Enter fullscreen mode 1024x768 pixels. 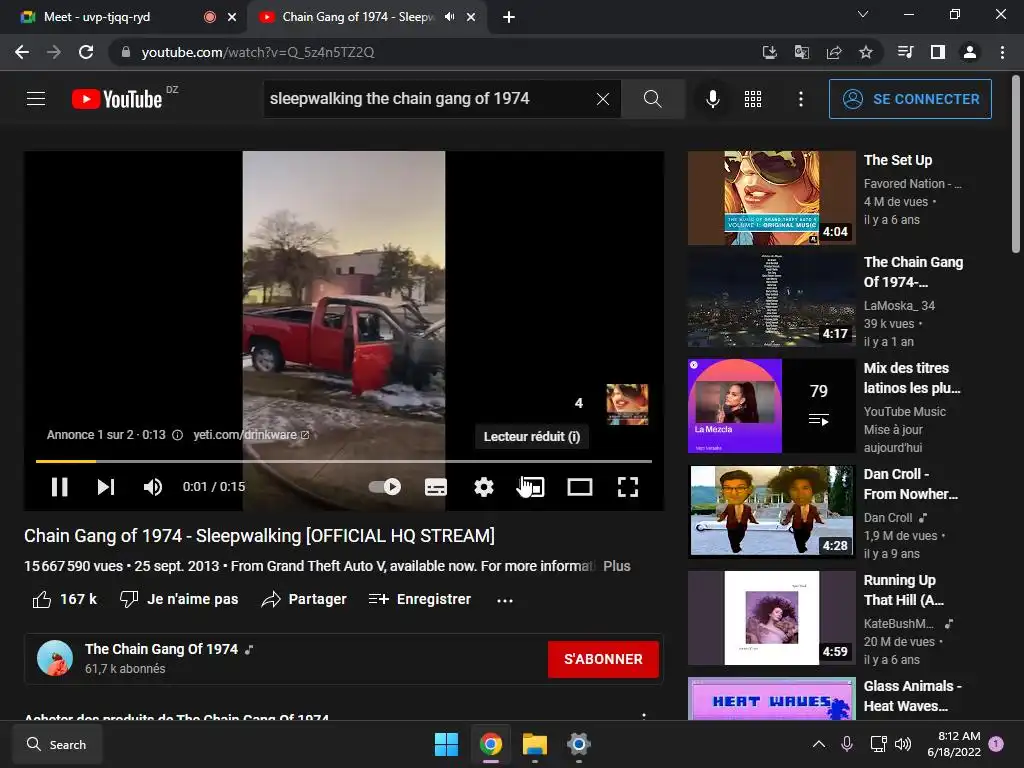click(628, 487)
